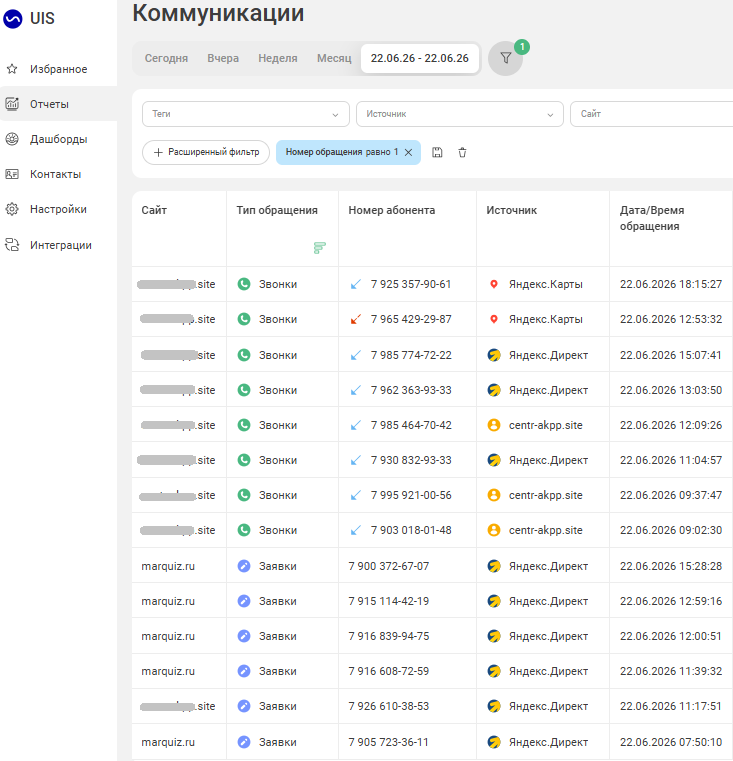Click incoming arrow for 7 985 774-72-22

click(356, 355)
